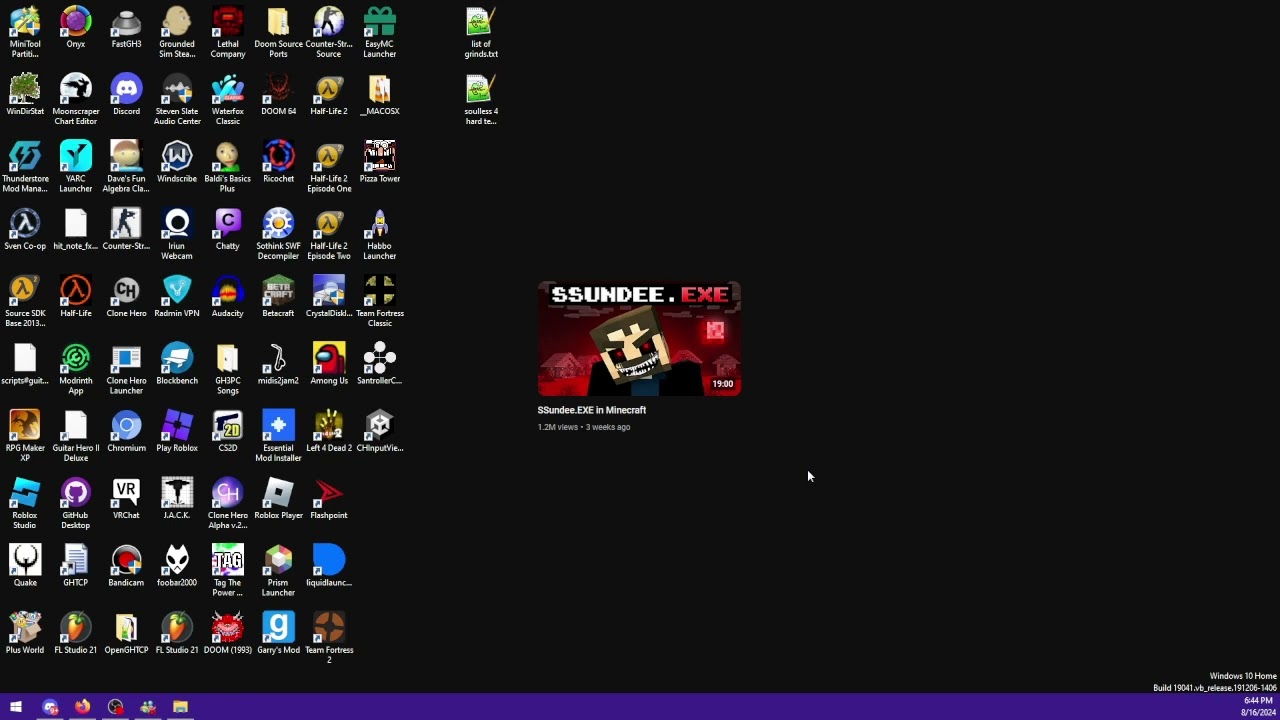
Task: Click the Garry's Mod desktop icon
Action: click(x=278, y=633)
